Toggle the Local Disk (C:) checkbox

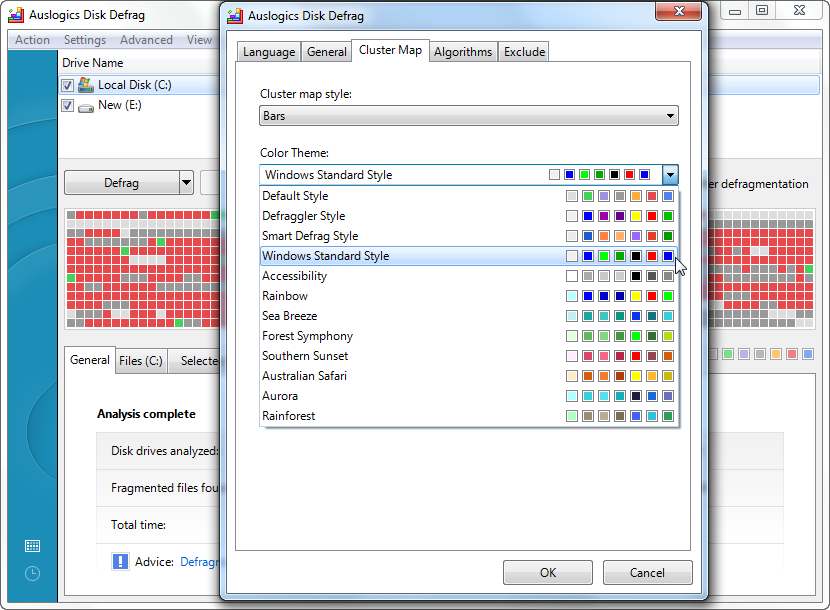(67, 85)
